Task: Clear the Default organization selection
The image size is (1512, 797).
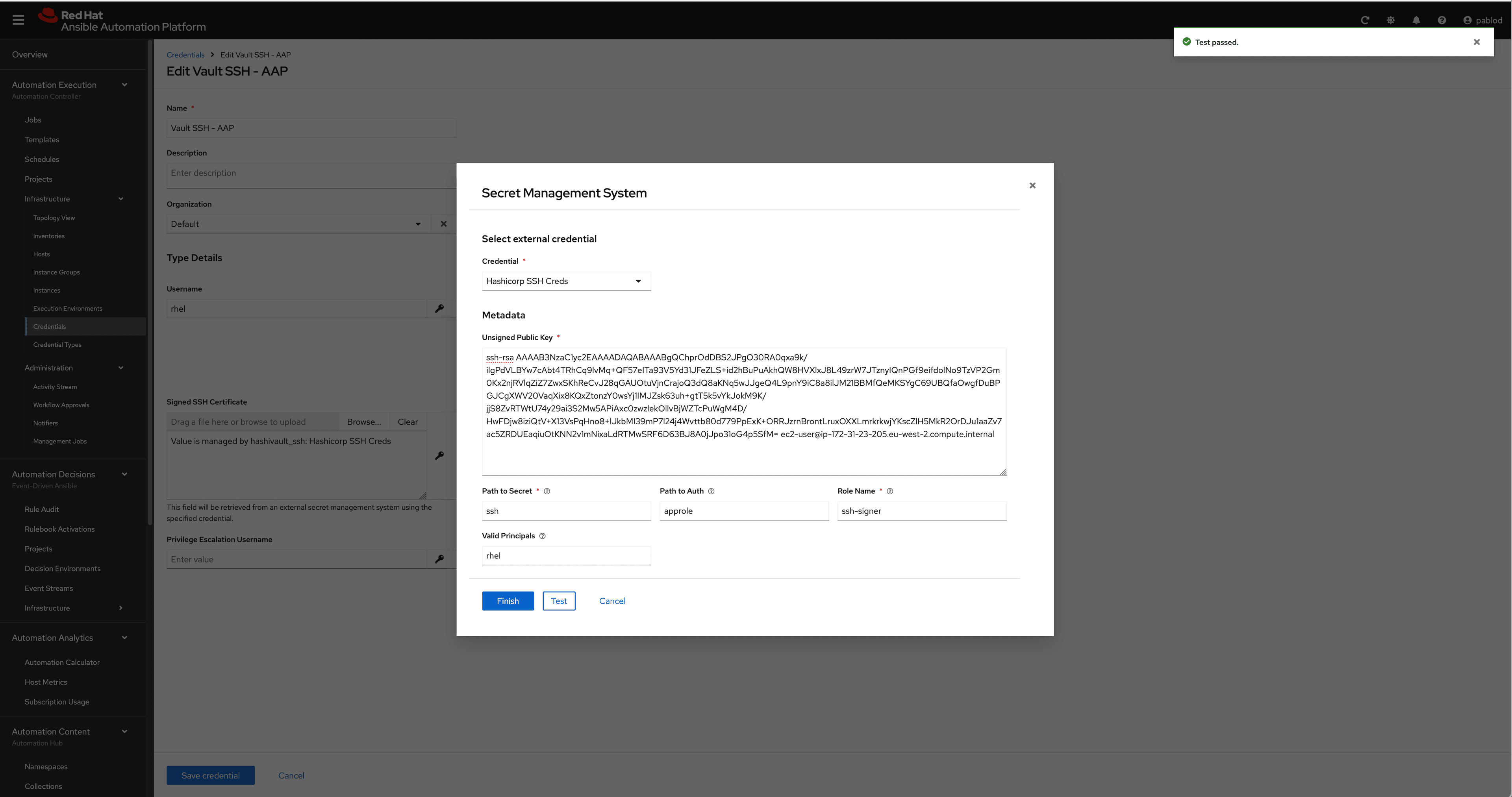Action: pyautogui.click(x=443, y=224)
